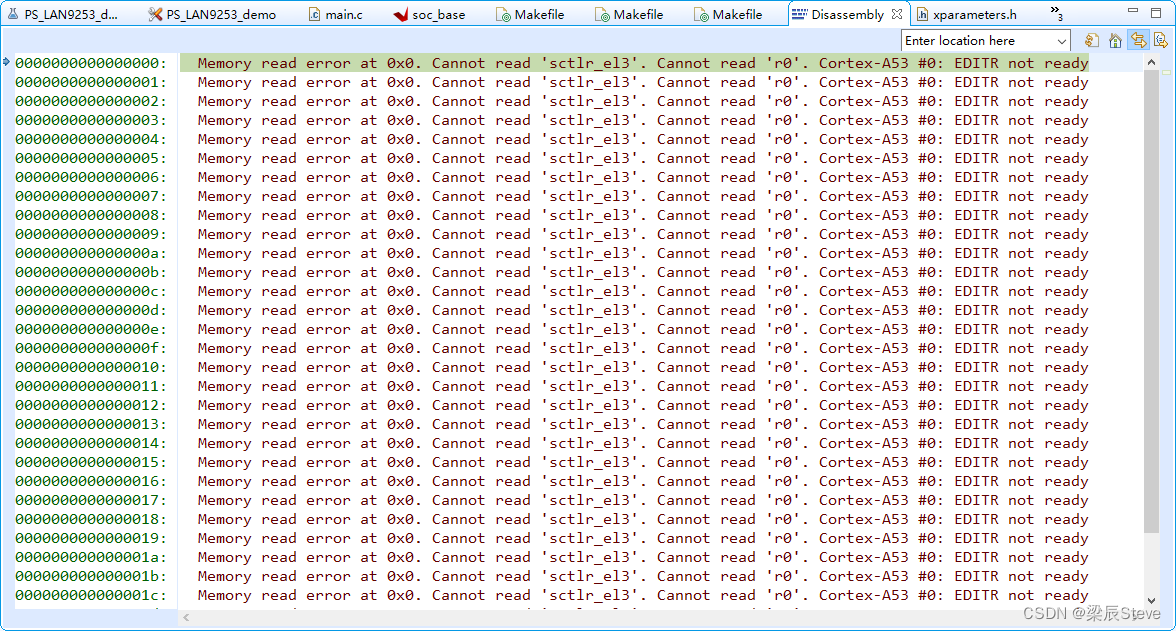This screenshot has width=1176, height=631.
Task: Click the keyboard icon on the Disassembly tab
Action: pos(798,14)
